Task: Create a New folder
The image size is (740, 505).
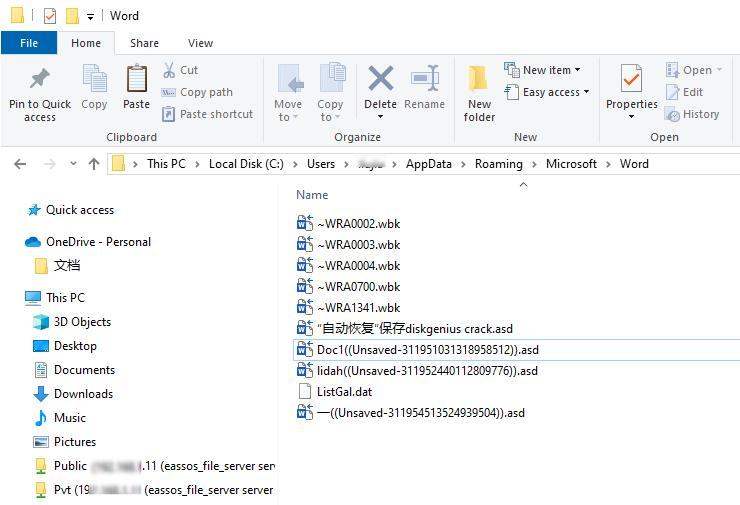Action: click(479, 94)
